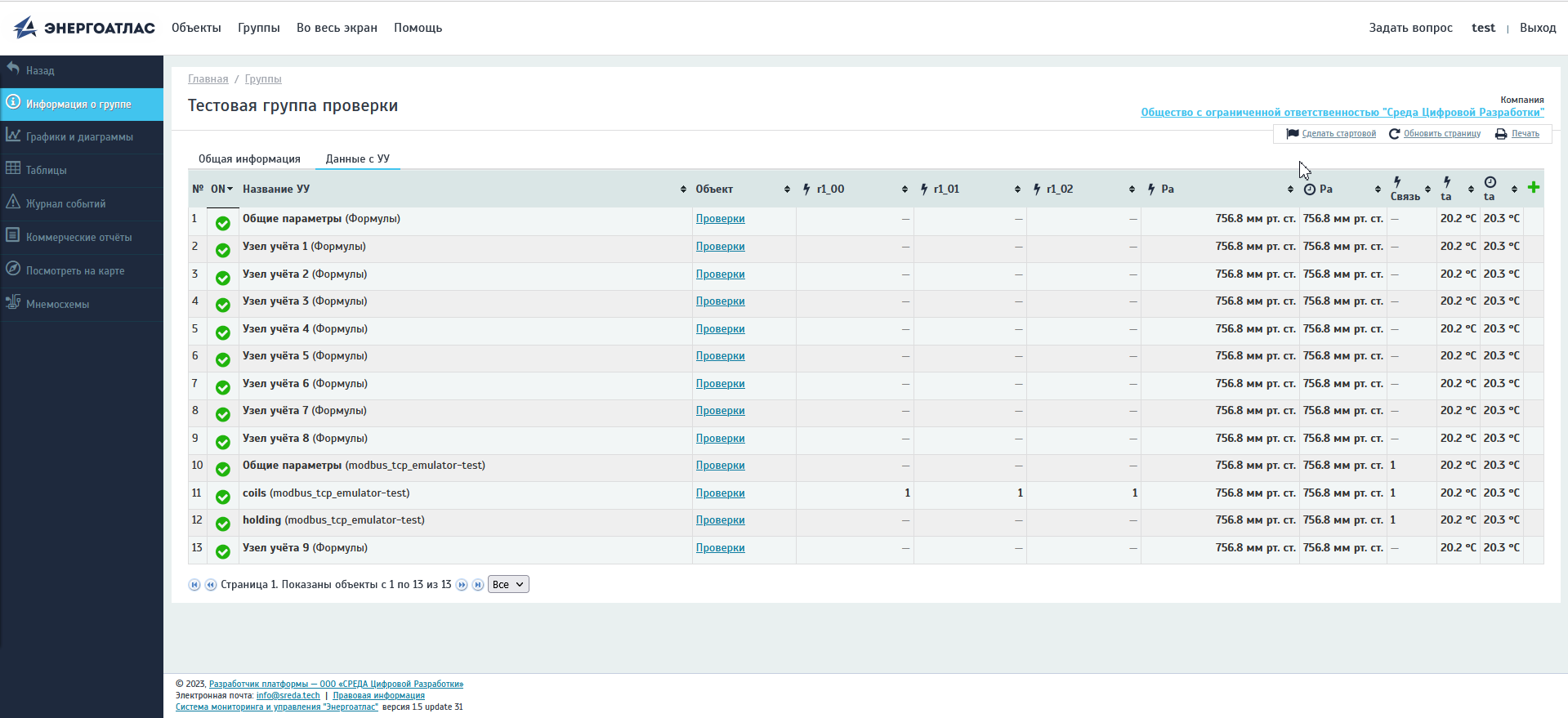Toggle green status check for Узел учёта 9

point(222,552)
